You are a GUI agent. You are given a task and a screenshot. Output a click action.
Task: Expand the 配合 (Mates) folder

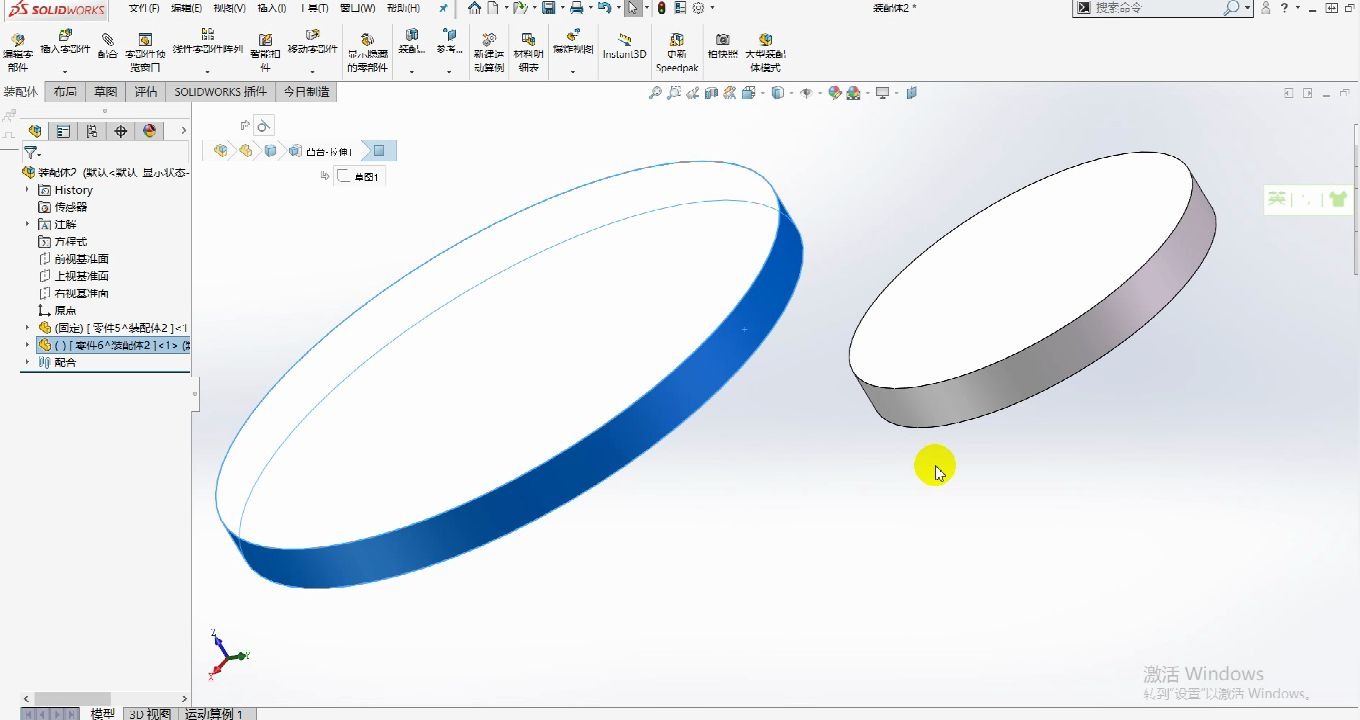28,362
